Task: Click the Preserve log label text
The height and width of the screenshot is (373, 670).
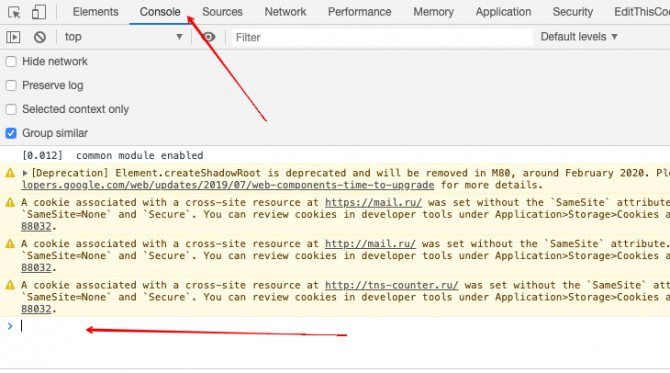Action: tap(53, 85)
